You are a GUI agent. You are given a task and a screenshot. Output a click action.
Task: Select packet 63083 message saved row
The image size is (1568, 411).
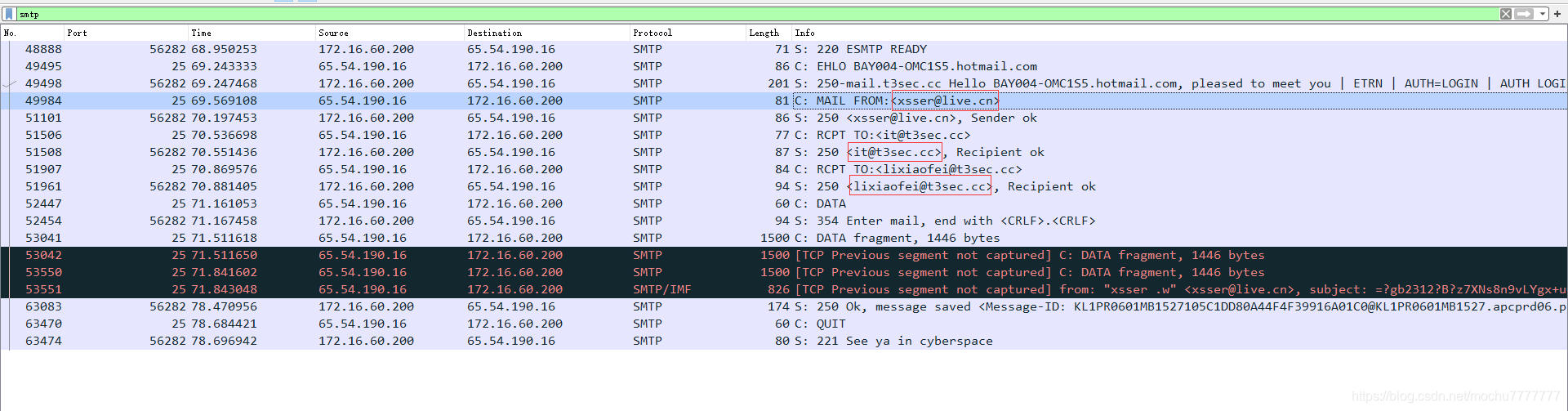click(x=784, y=306)
